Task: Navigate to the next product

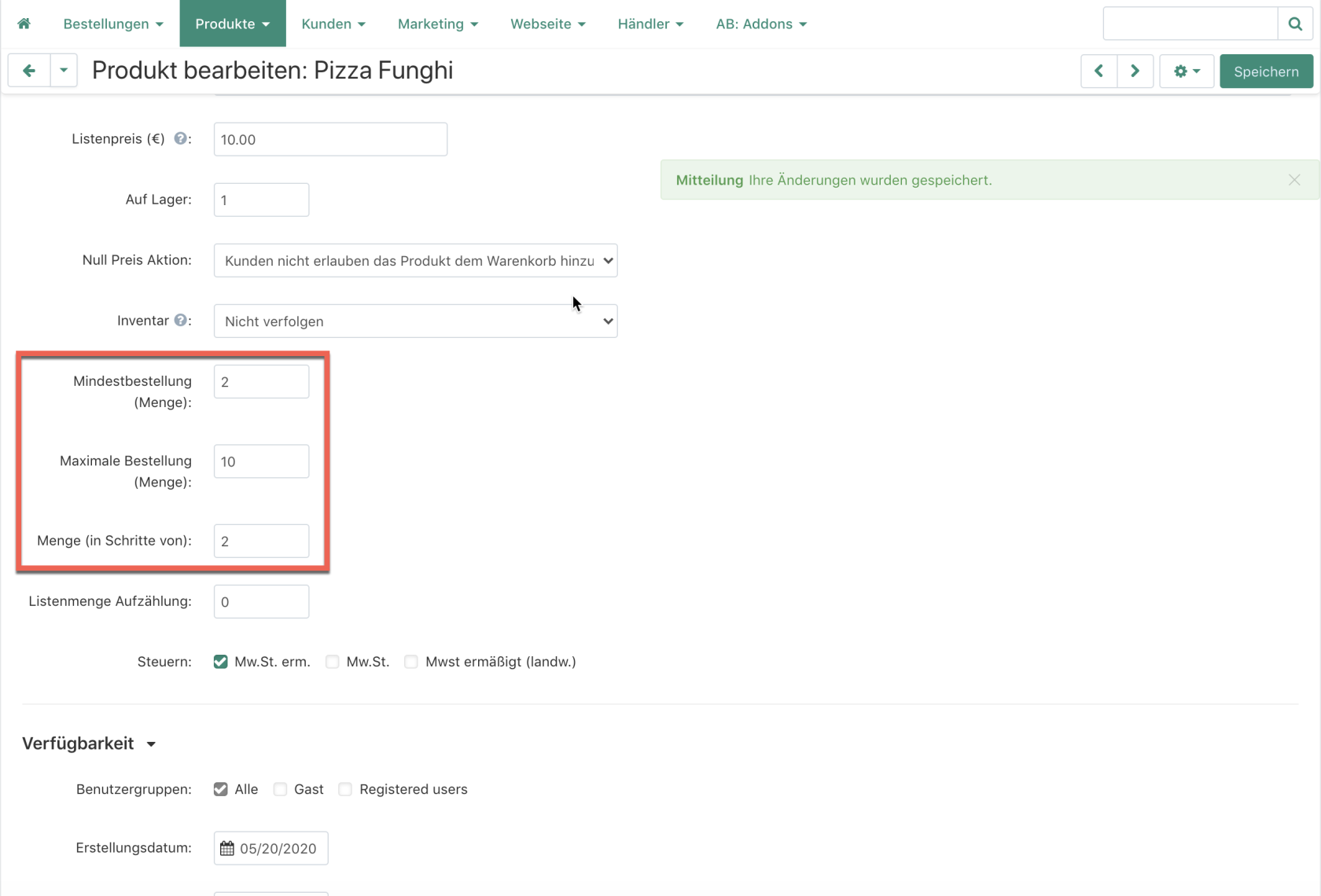Action: pyautogui.click(x=1135, y=72)
